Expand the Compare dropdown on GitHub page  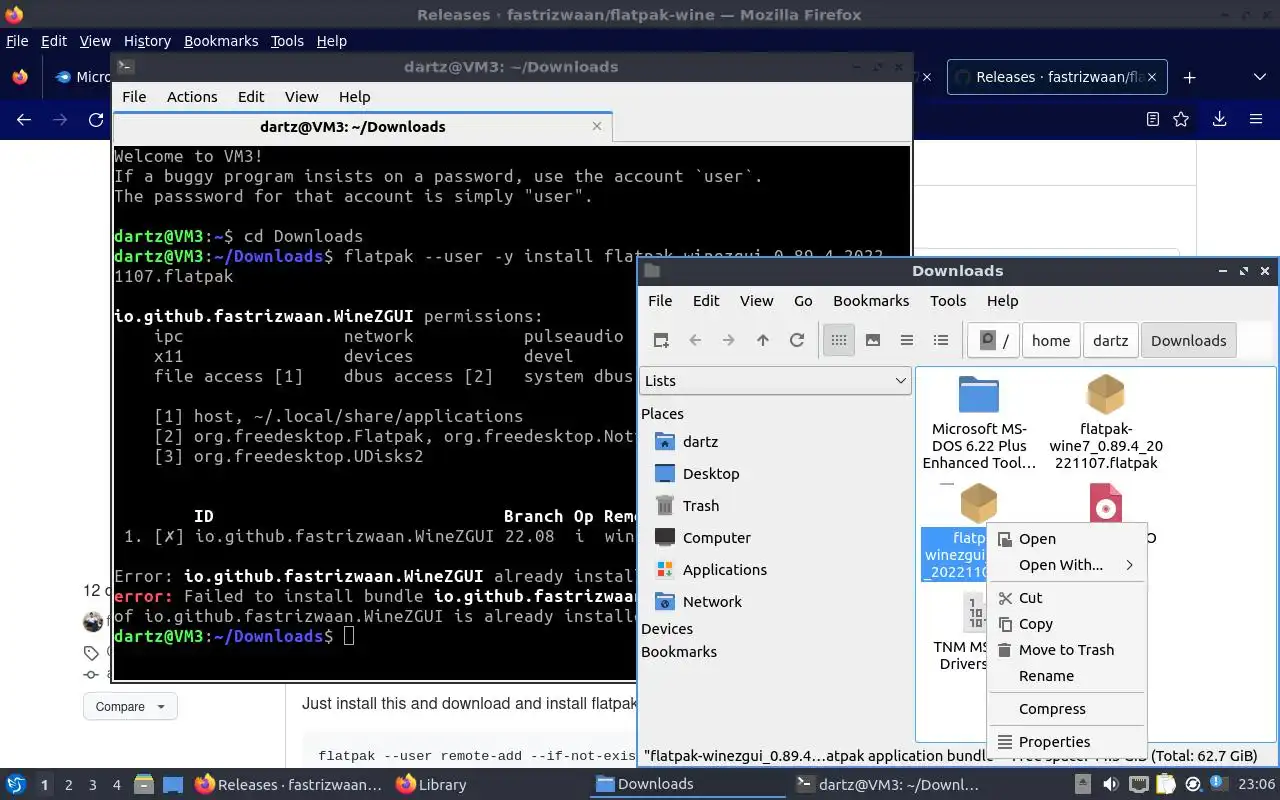(x=130, y=706)
